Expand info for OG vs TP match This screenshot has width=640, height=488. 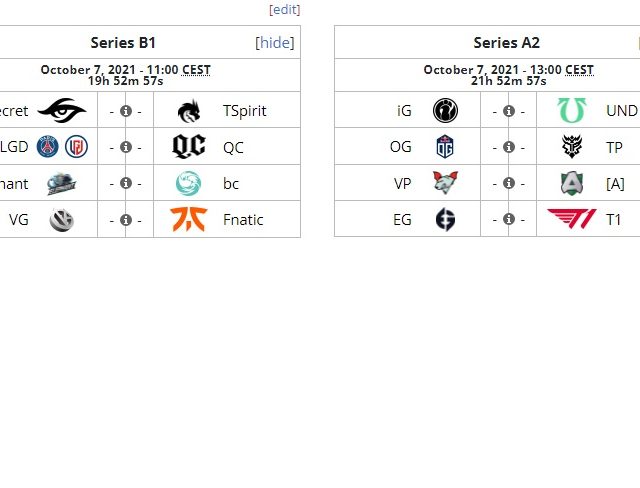[508, 148]
